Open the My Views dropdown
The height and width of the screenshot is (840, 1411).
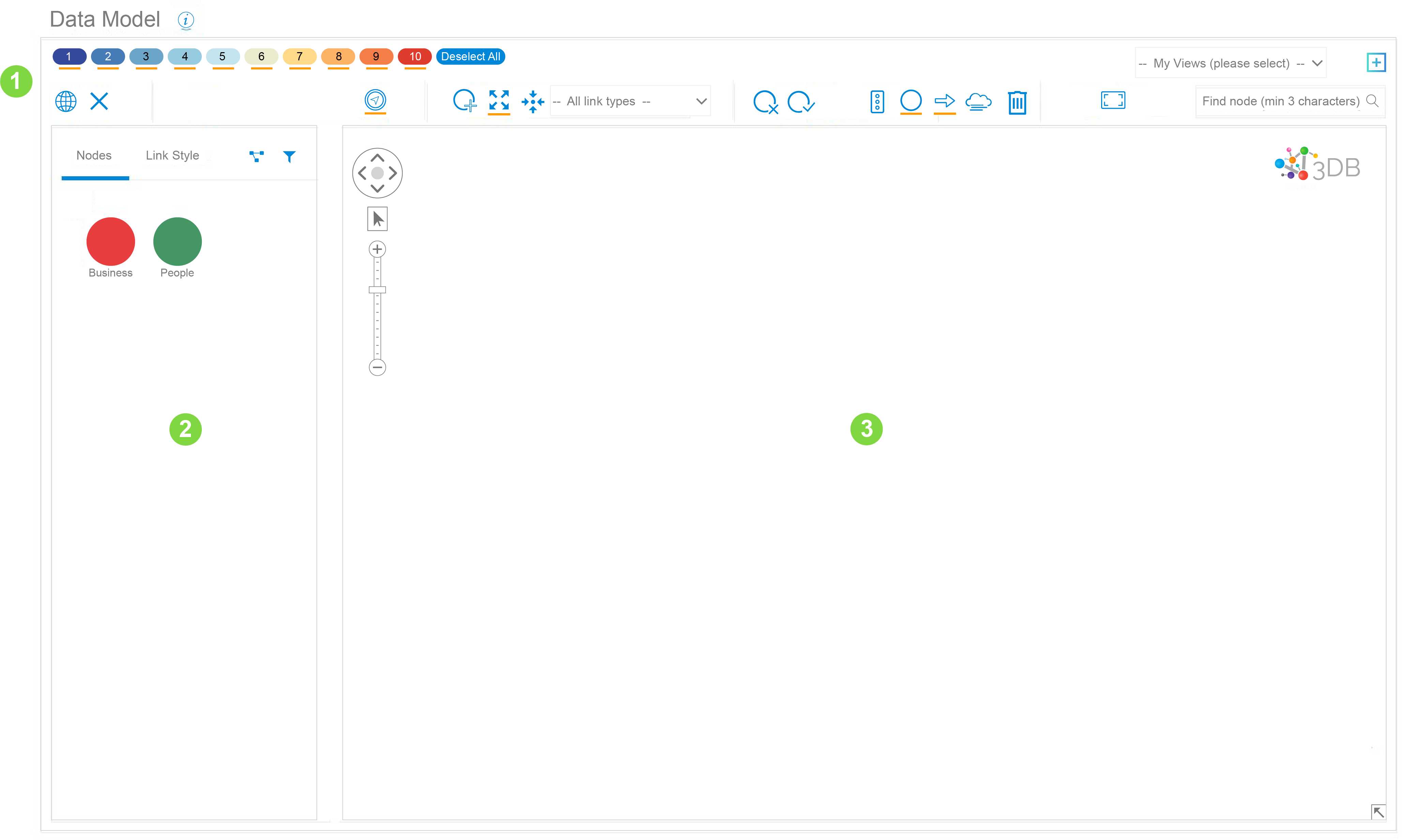tap(1230, 63)
